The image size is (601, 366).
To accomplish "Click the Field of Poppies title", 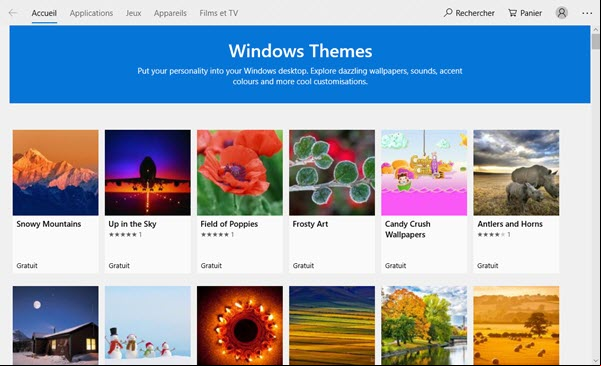I will click(229, 224).
